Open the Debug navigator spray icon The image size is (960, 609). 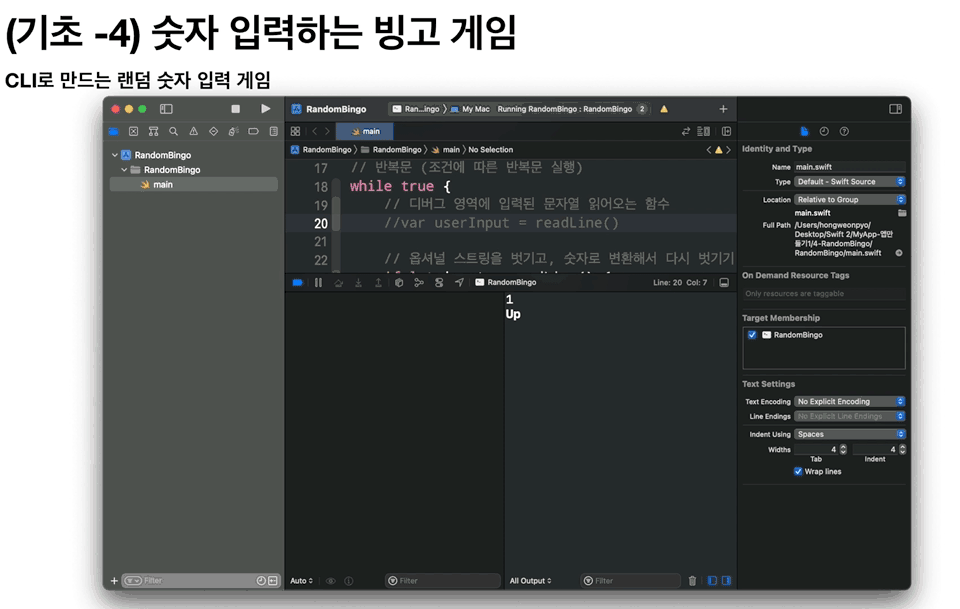coord(233,131)
